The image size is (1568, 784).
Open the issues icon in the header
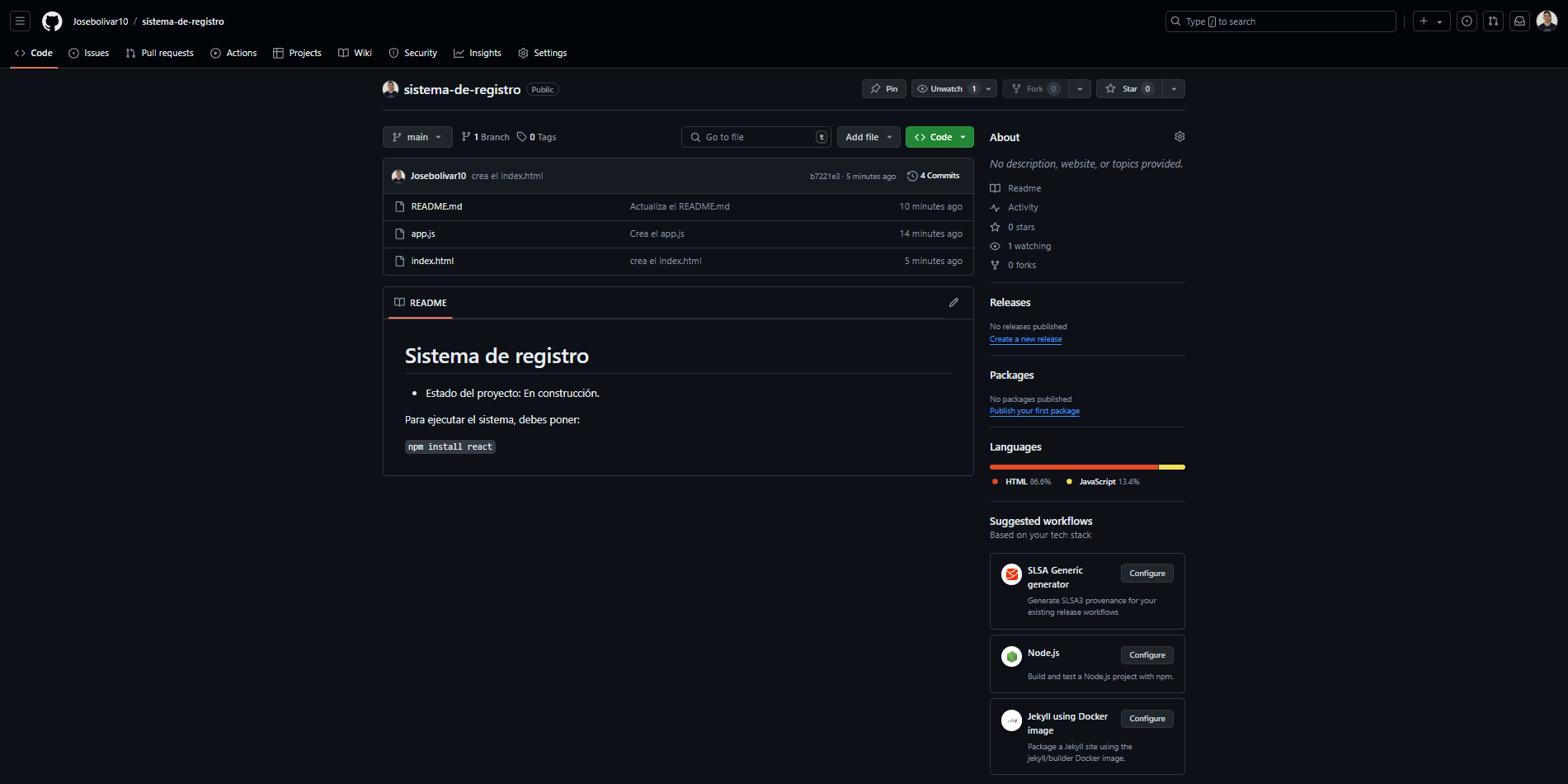(1467, 21)
